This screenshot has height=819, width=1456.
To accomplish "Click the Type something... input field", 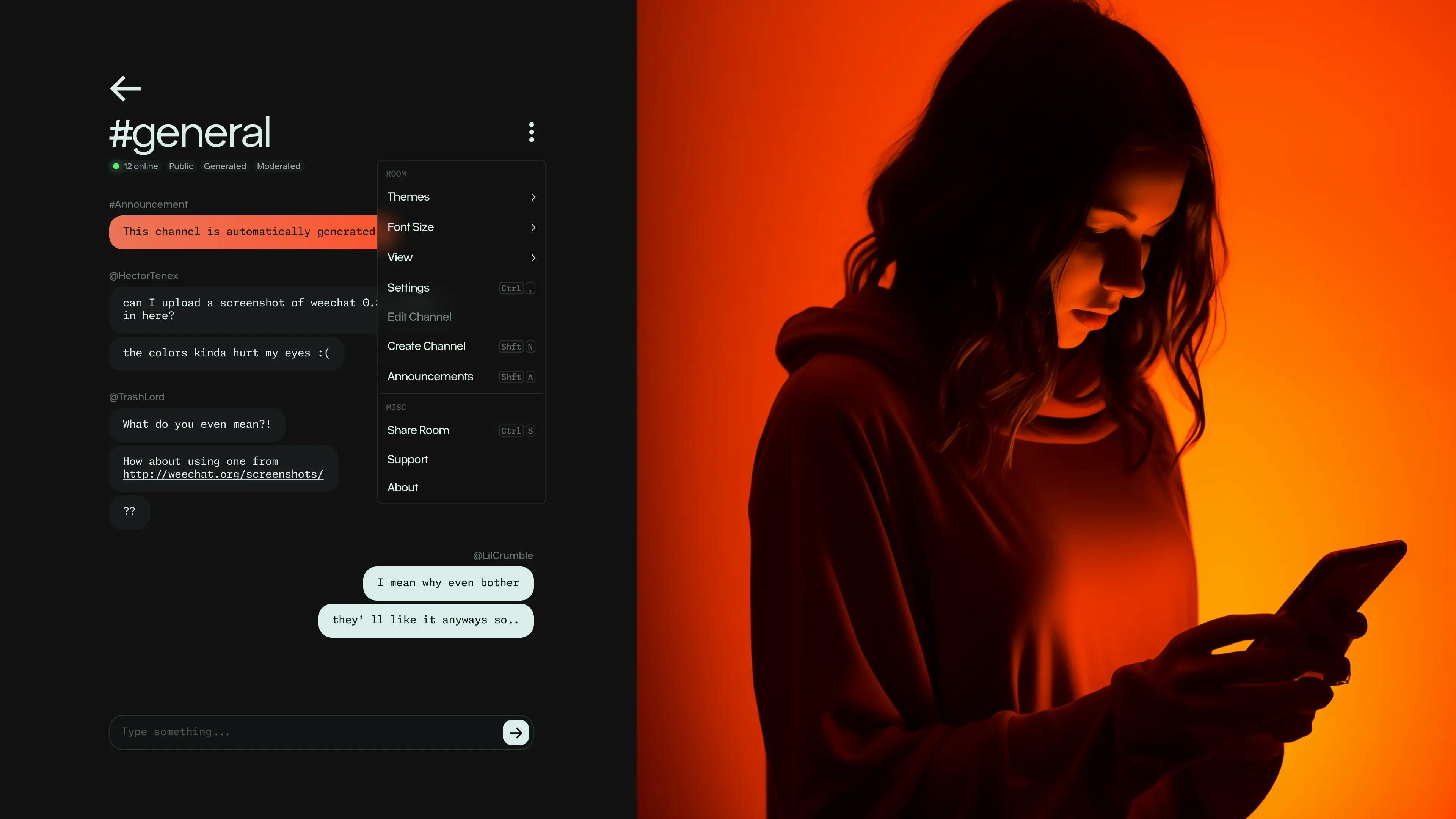I will (x=307, y=731).
